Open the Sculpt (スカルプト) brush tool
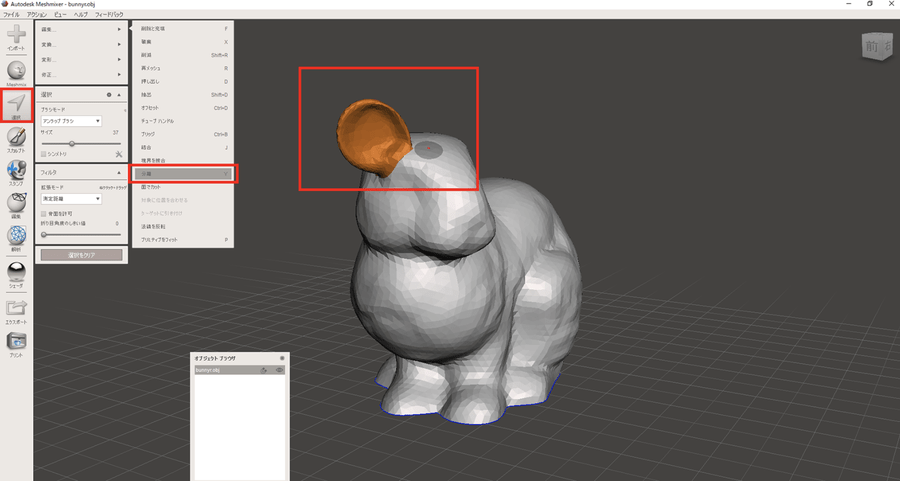Viewport: 900px width, 481px height. coord(16,137)
